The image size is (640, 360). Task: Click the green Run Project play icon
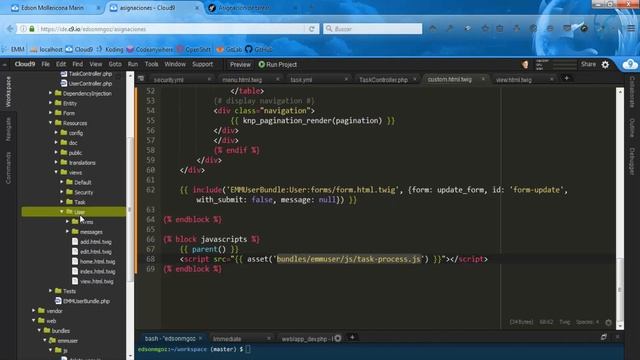coord(262,64)
